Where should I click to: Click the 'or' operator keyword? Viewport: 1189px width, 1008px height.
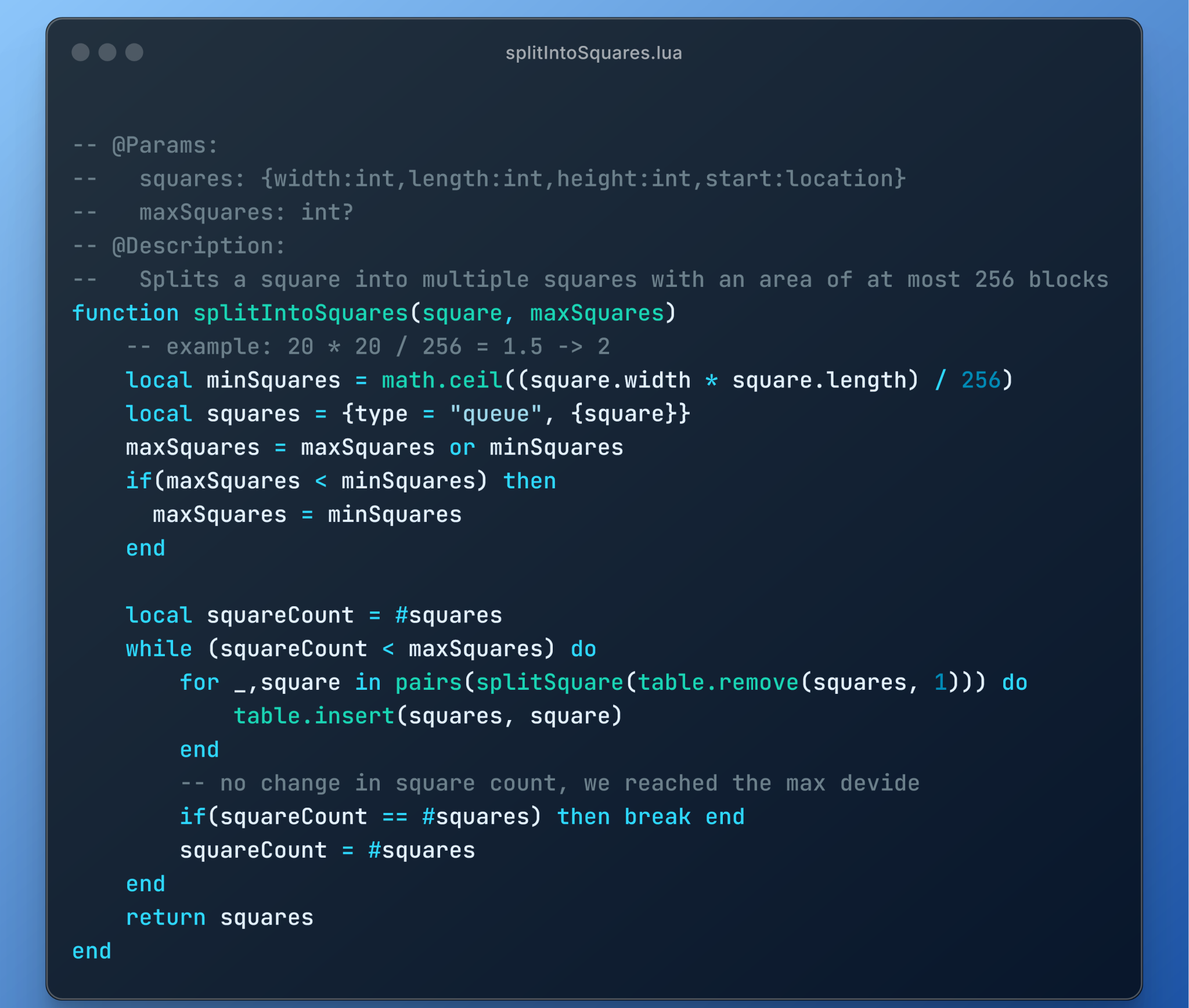[x=462, y=448]
